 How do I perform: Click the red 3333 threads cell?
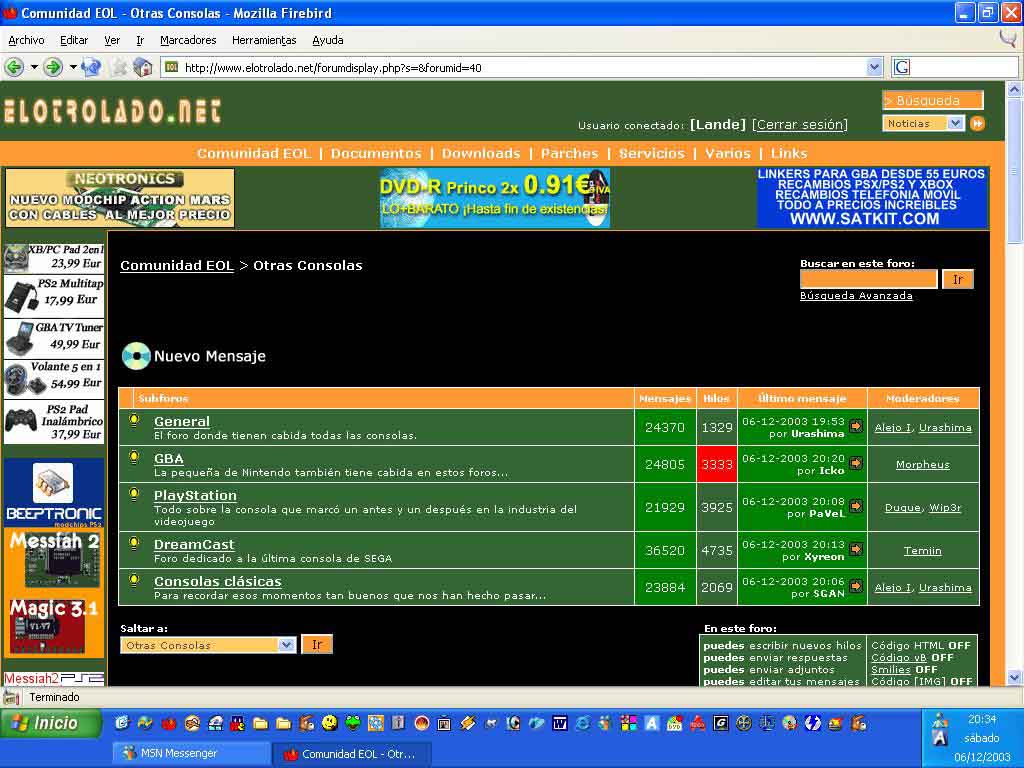tap(717, 464)
